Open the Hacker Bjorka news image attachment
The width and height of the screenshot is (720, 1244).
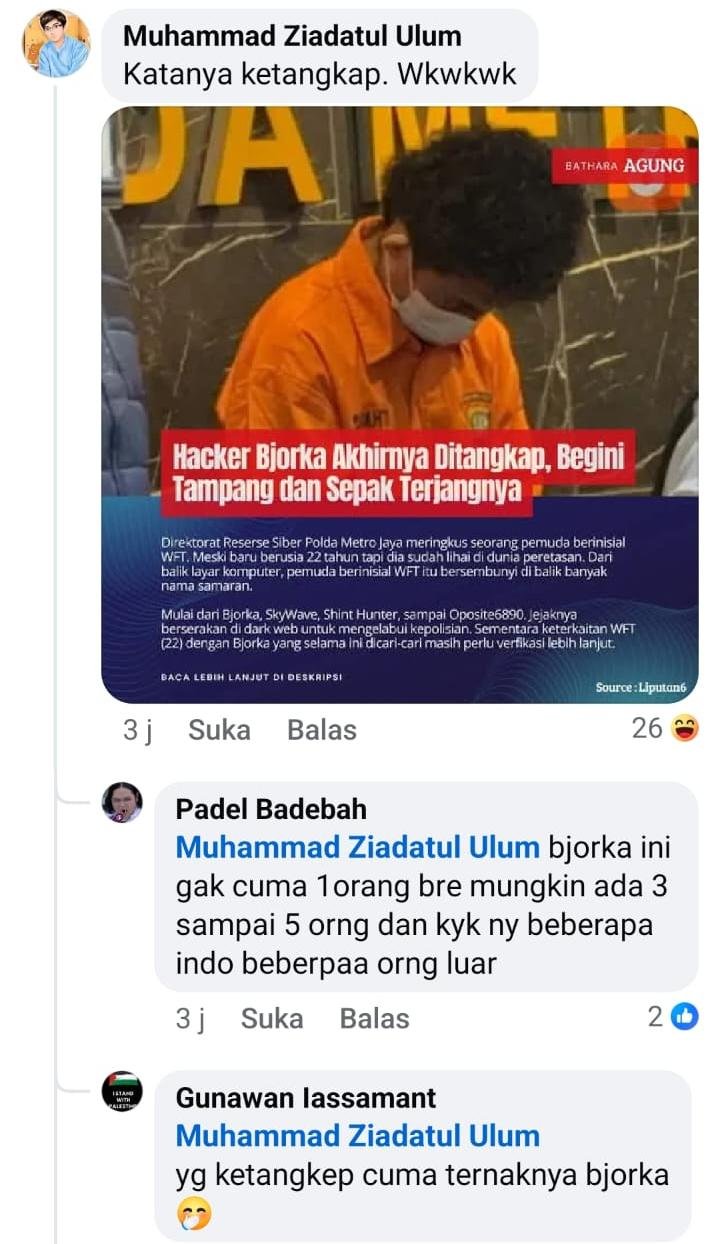[x=400, y=405]
